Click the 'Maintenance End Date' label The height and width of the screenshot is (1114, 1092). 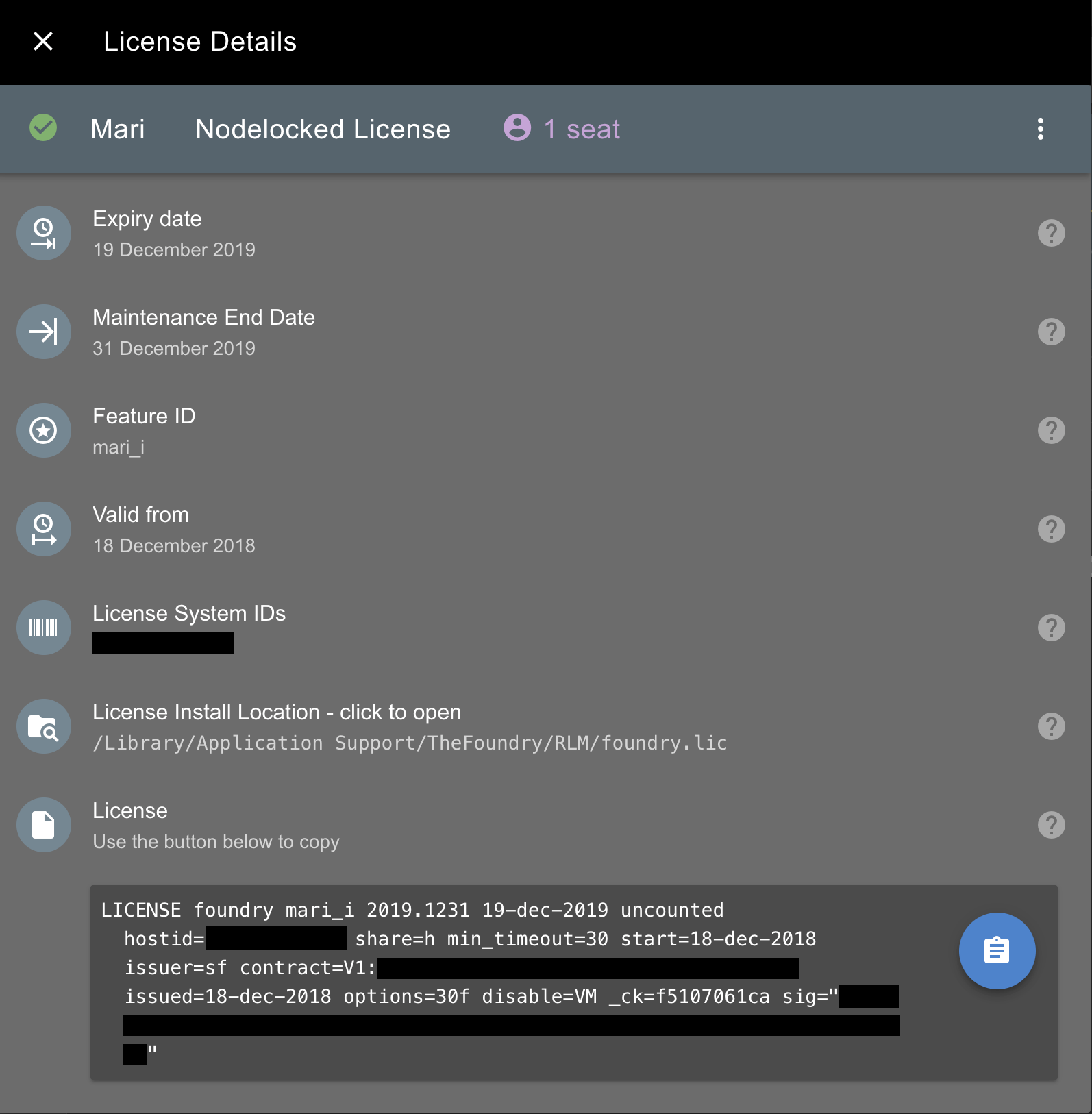[203, 317]
